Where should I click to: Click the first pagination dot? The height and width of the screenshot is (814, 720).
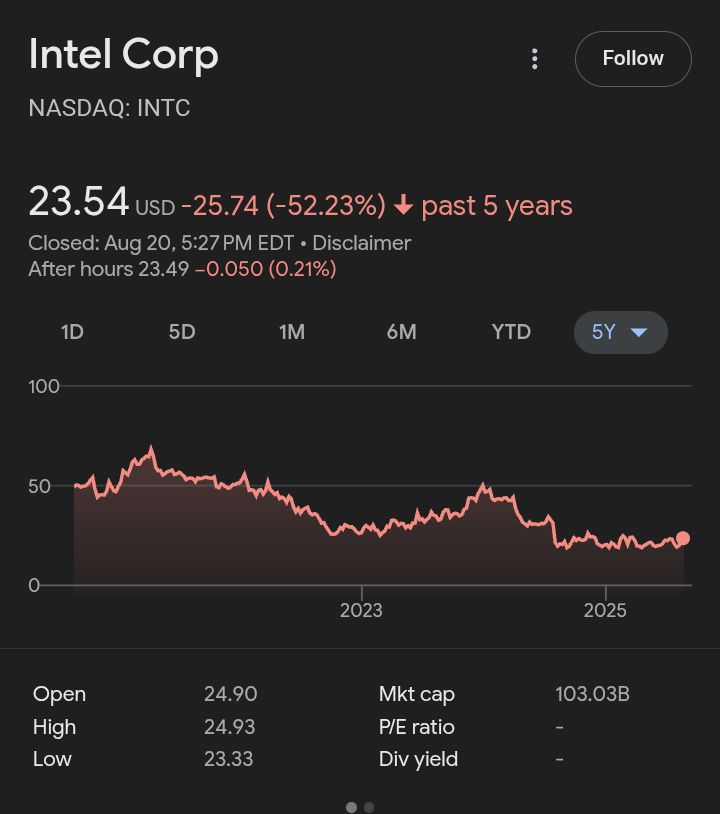[x=351, y=807]
